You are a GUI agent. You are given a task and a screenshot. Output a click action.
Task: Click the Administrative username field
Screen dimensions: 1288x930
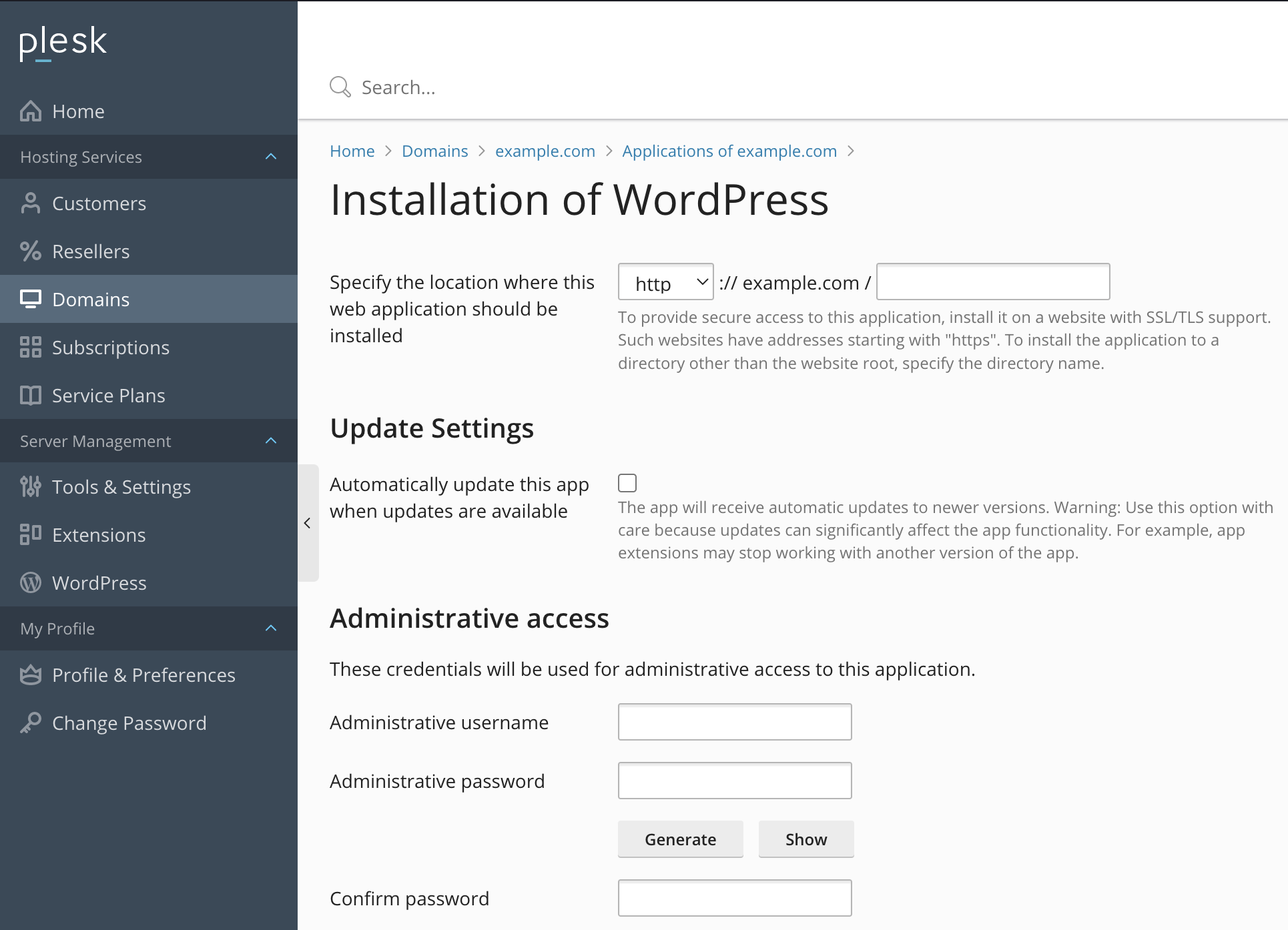(734, 722)
